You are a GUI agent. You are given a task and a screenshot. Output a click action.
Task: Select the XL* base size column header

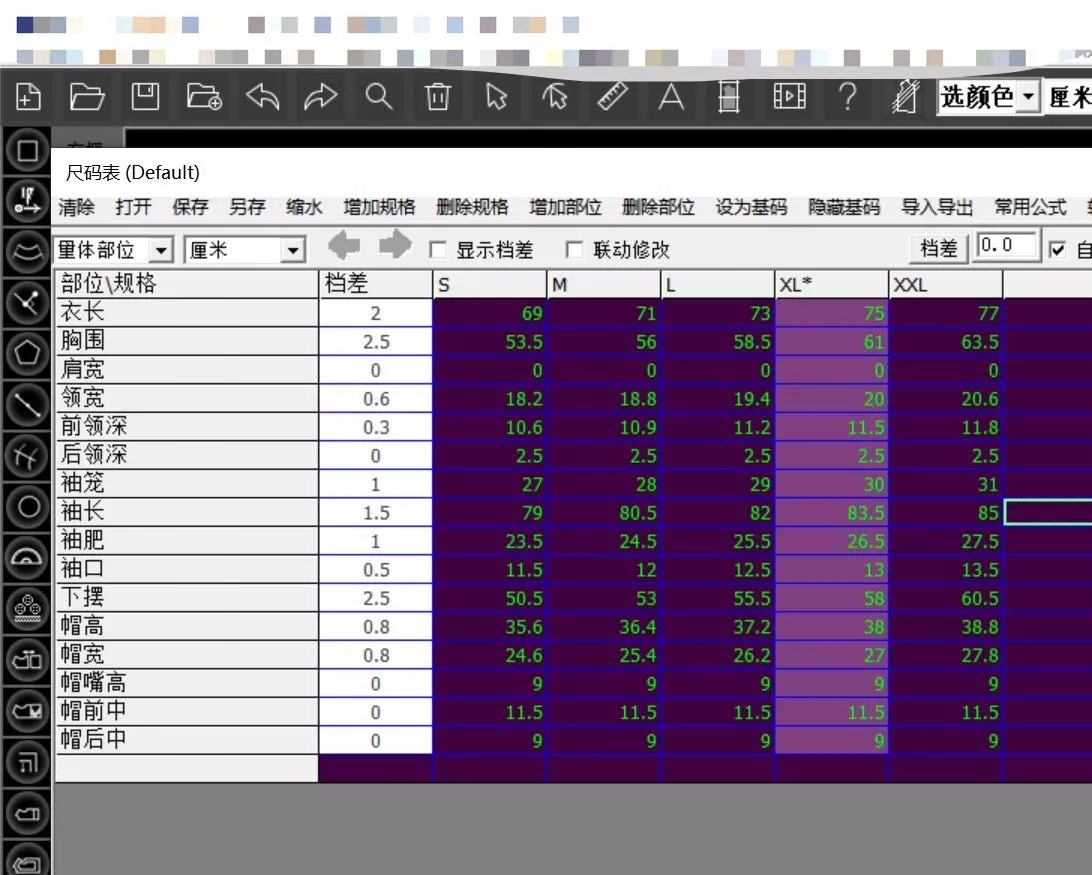click(x=832, y=284)
